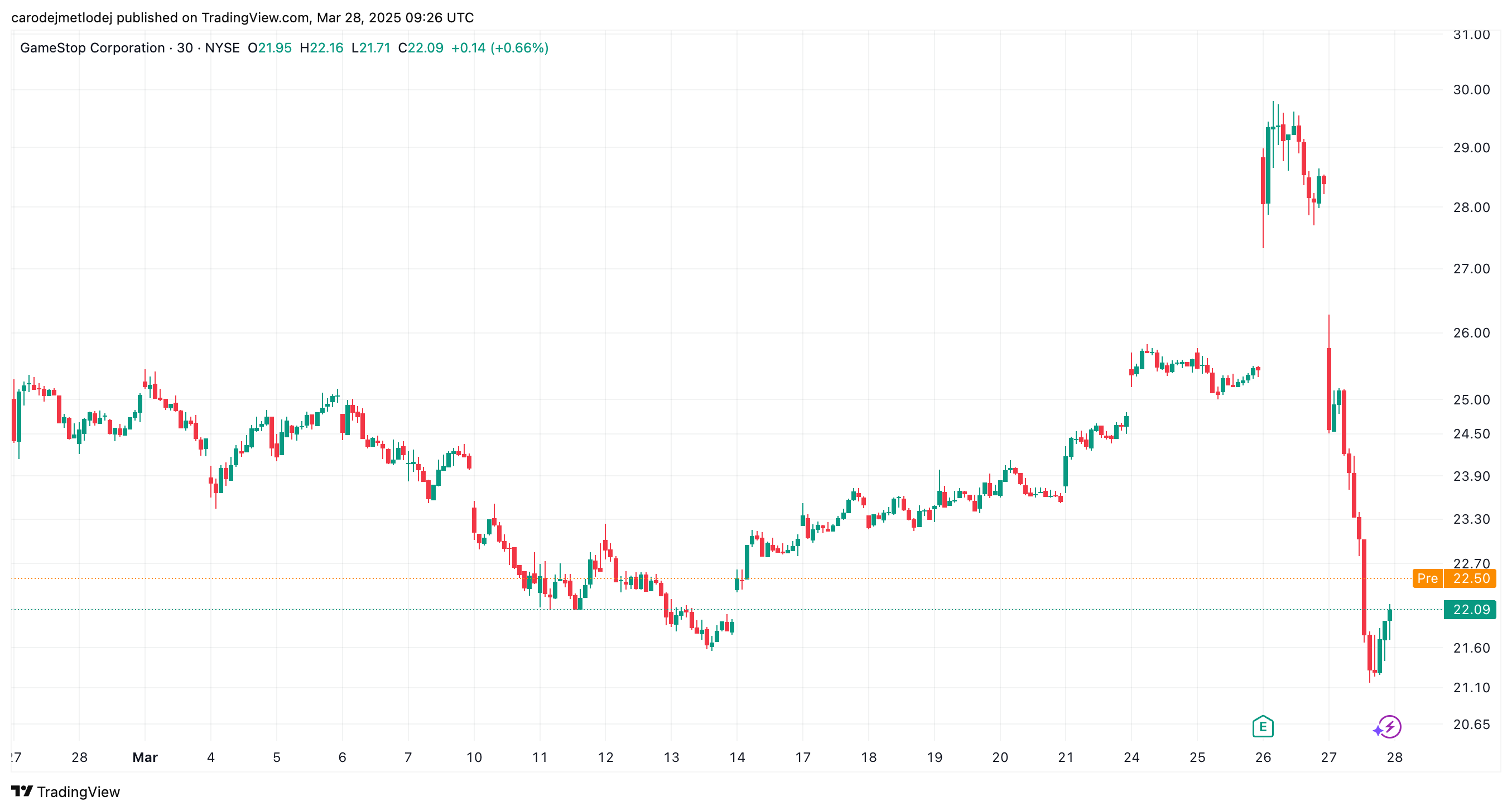Click the close value C22.09
This screenshot has width=1512, height=811.
[421, 47]
